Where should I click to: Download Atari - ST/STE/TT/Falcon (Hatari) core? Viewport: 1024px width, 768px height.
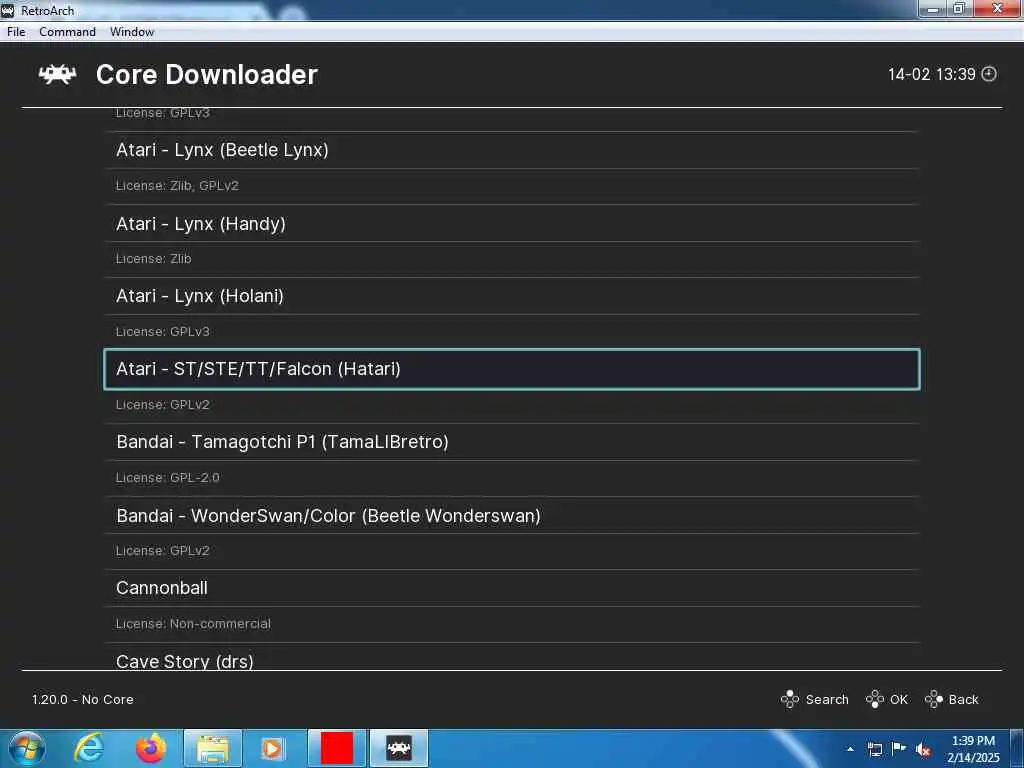pos(512,369)
